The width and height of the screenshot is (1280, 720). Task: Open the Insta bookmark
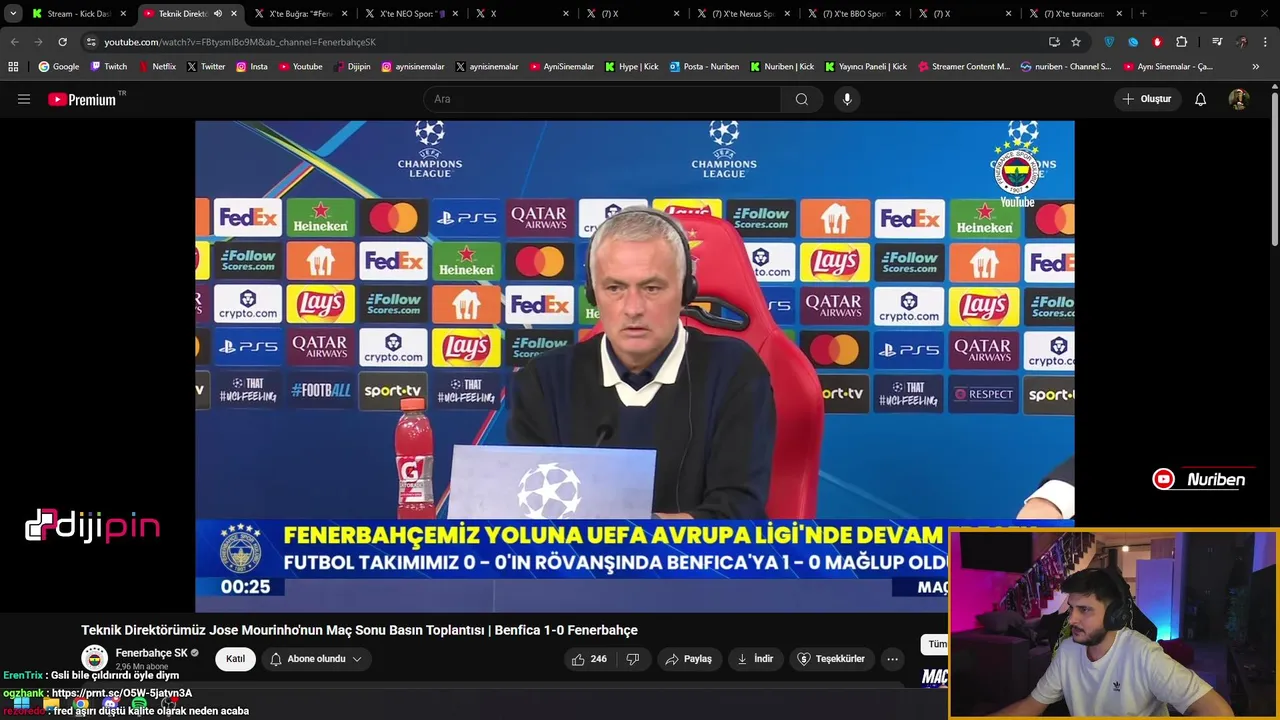252,66
